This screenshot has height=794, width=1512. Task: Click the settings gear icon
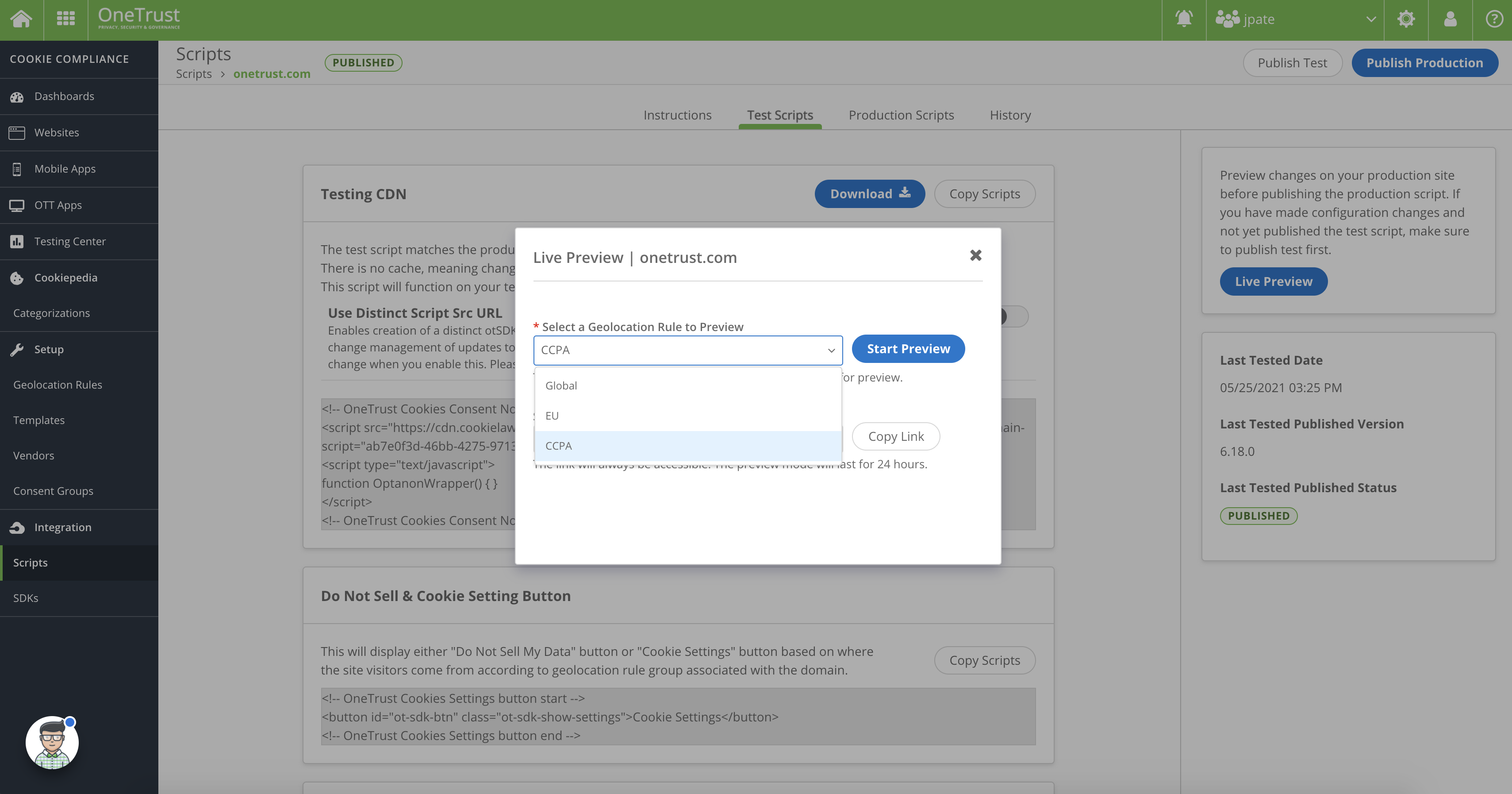click(x=1406, y=19)
